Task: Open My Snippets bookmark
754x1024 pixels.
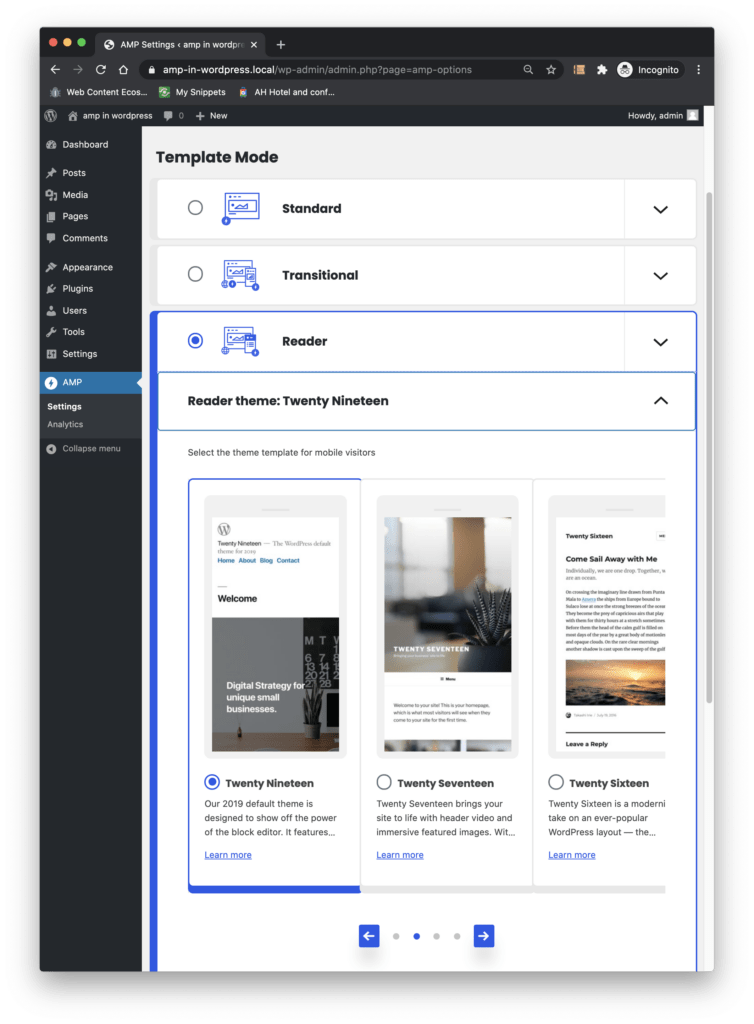Action: pos(193,92)
